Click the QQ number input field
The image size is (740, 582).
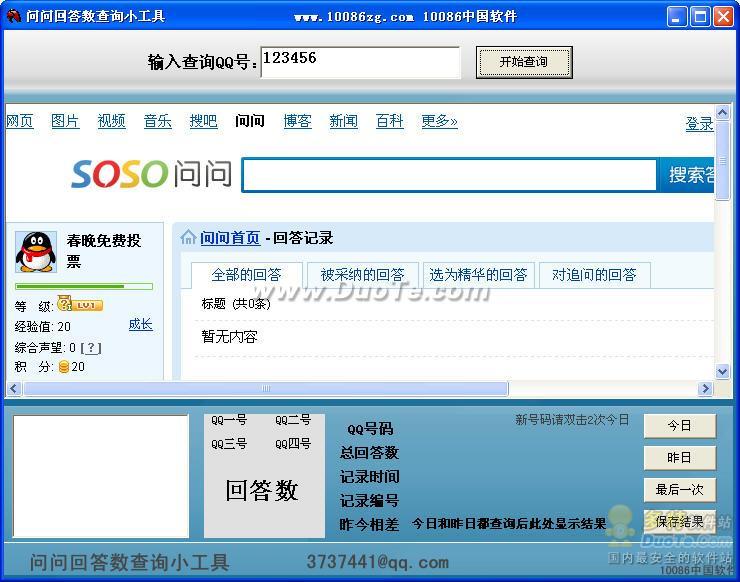(x=360, y=62)
